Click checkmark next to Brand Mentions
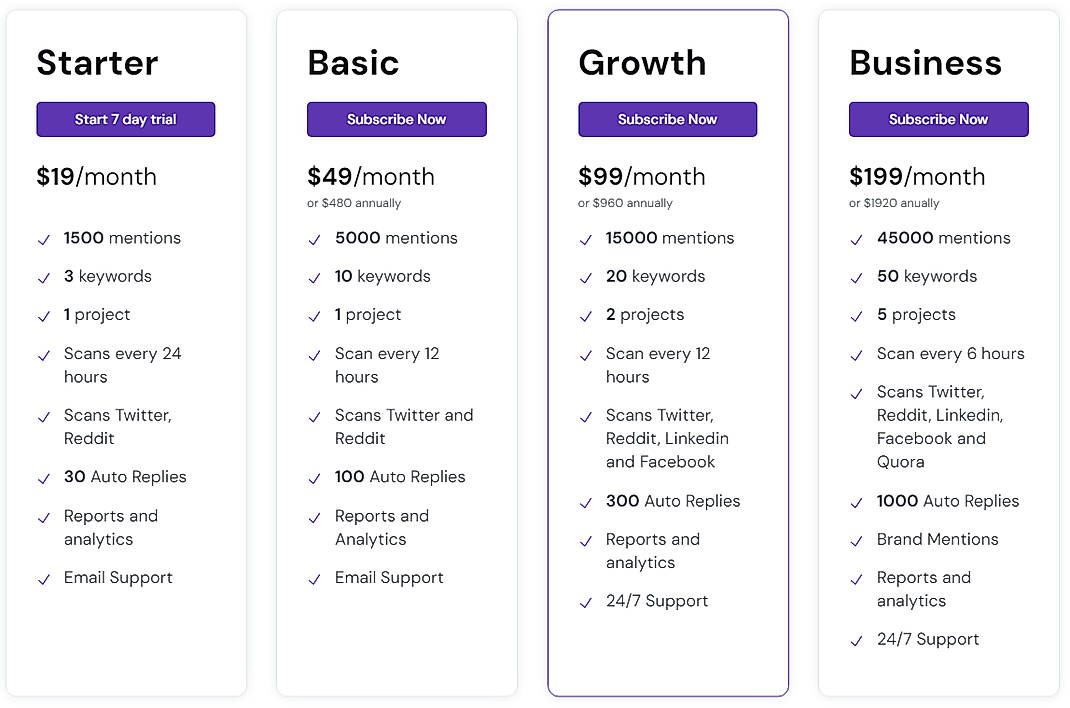This screenshot has width=1070, height=708. (857, 541)
